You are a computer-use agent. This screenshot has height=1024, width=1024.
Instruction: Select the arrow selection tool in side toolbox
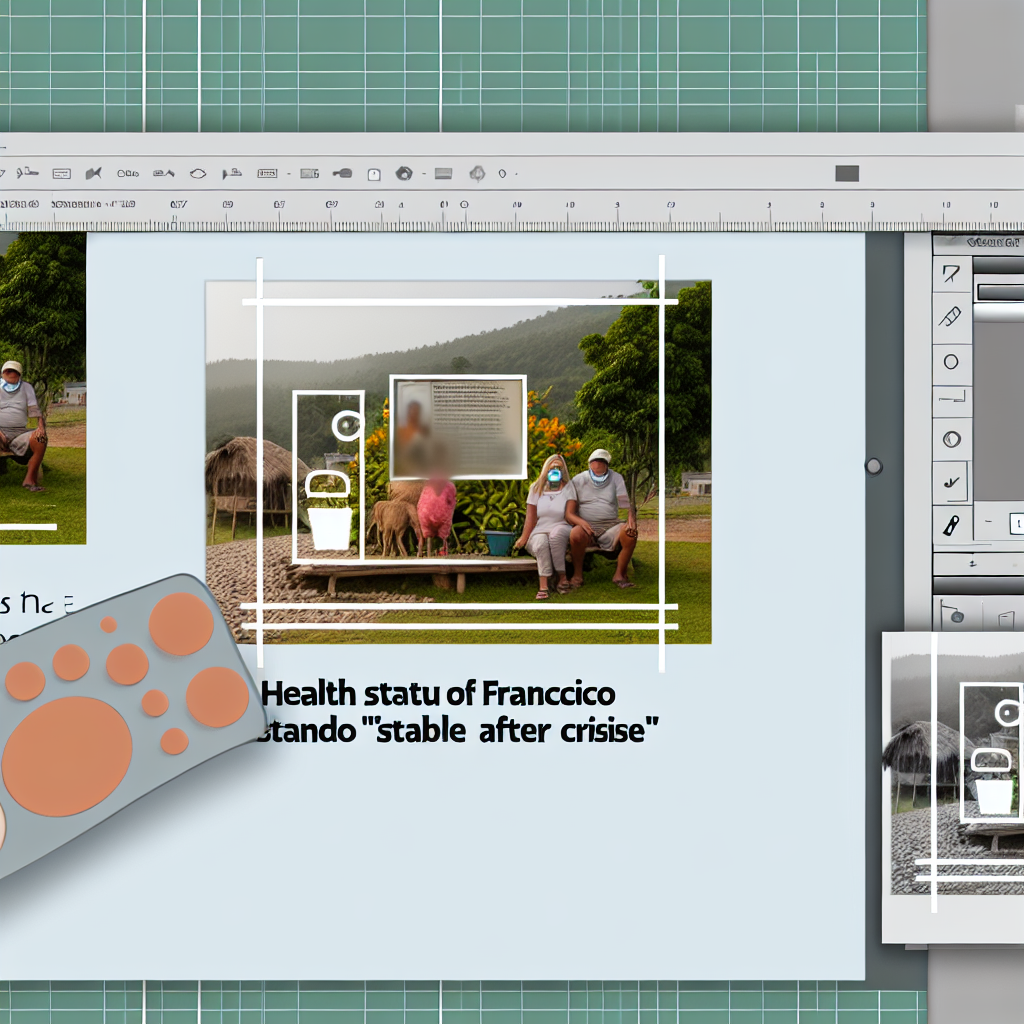951,273
